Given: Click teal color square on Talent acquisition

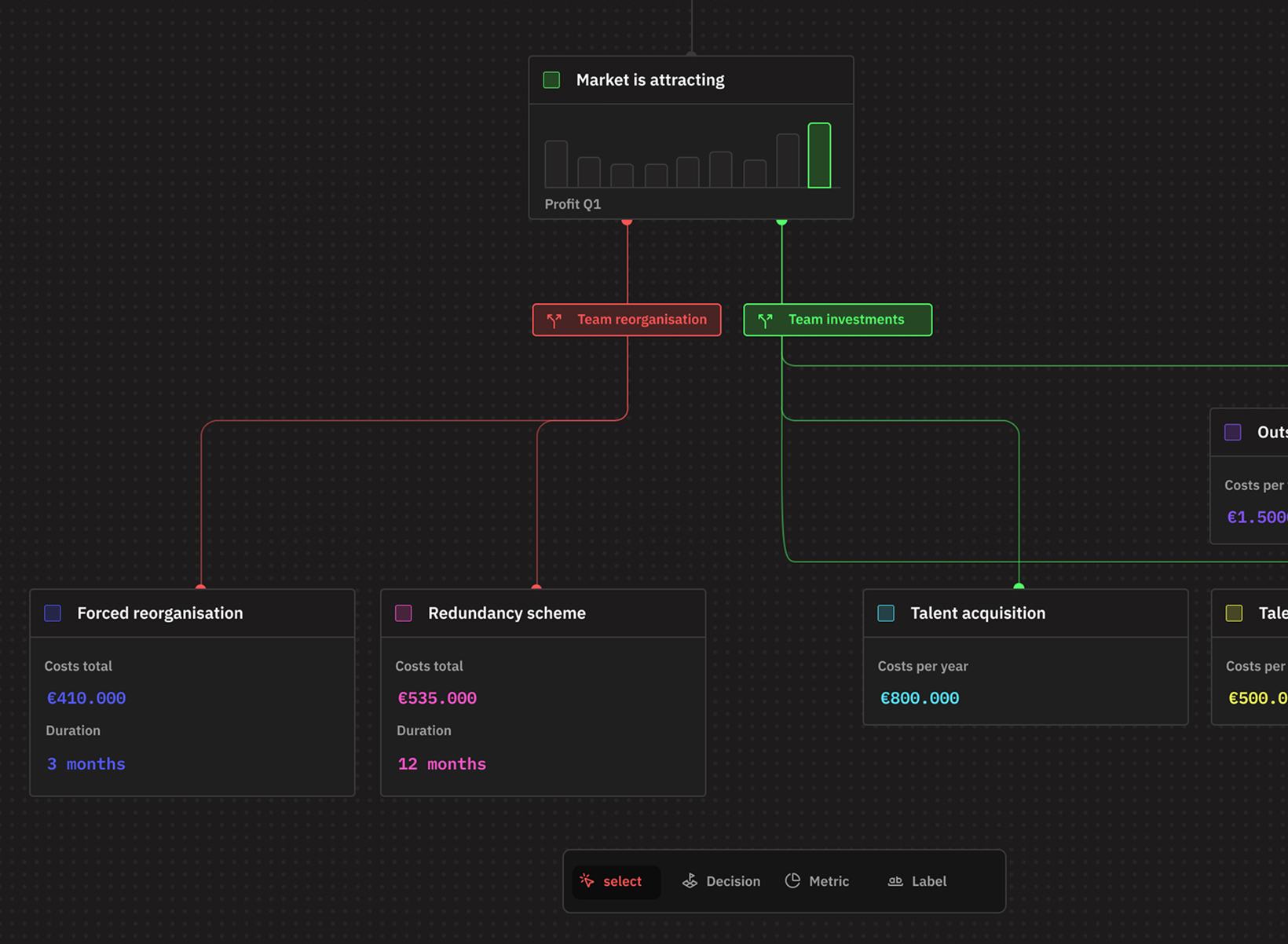Looking at the screenshot, I should pyautogui.click(x=886, y=613).
